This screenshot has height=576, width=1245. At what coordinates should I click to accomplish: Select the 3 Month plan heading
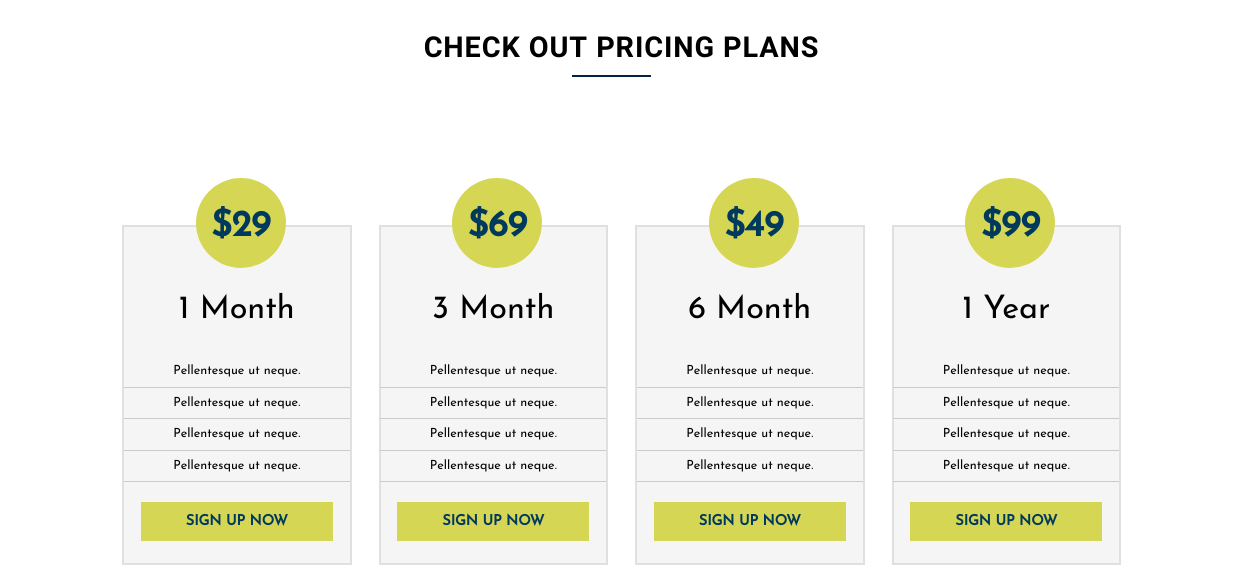coord(493,308)
